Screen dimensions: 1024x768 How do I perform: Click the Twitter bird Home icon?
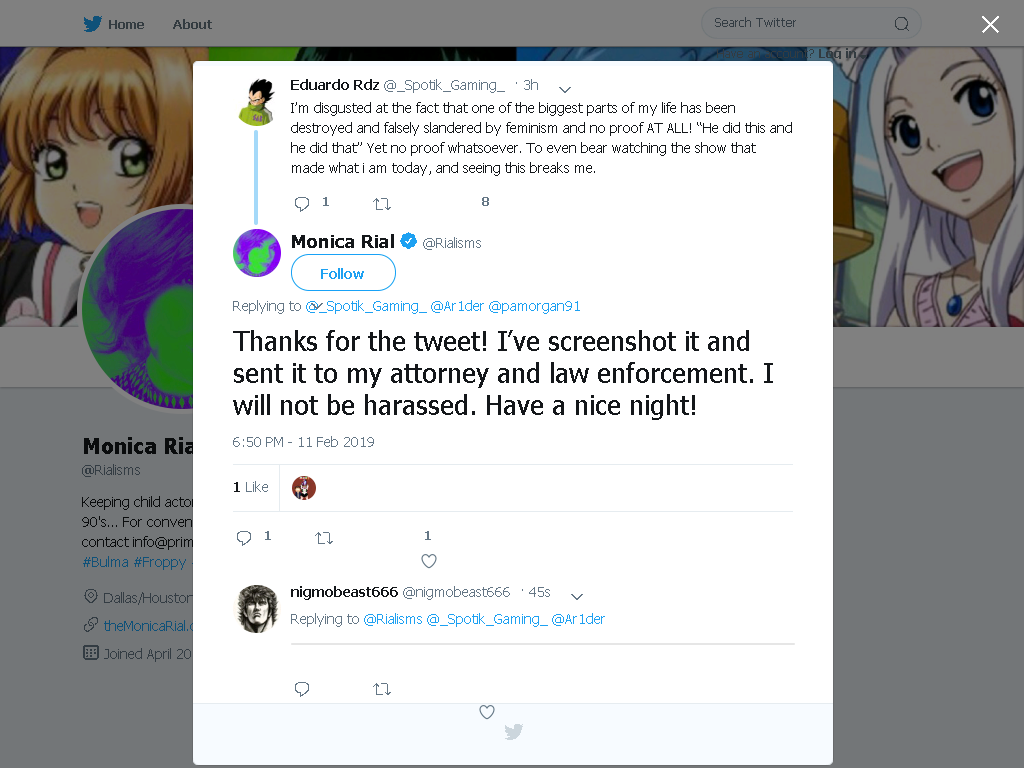pyautogui.click(x=92, y=24)
